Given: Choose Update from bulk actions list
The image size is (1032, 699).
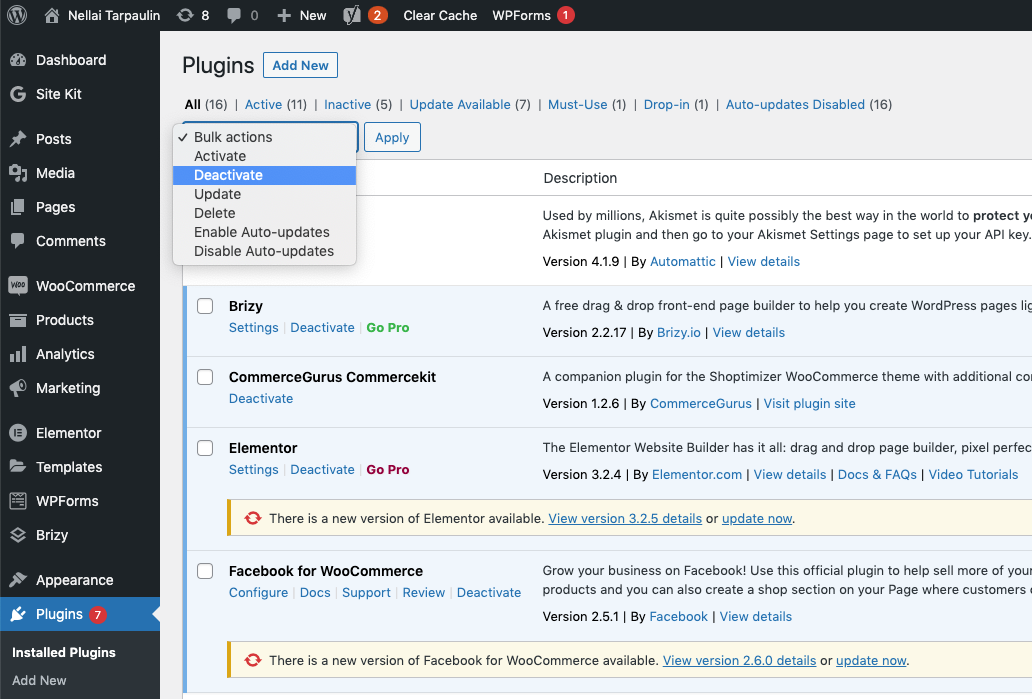Looking at the screenshot, I should tap(264, 194).
